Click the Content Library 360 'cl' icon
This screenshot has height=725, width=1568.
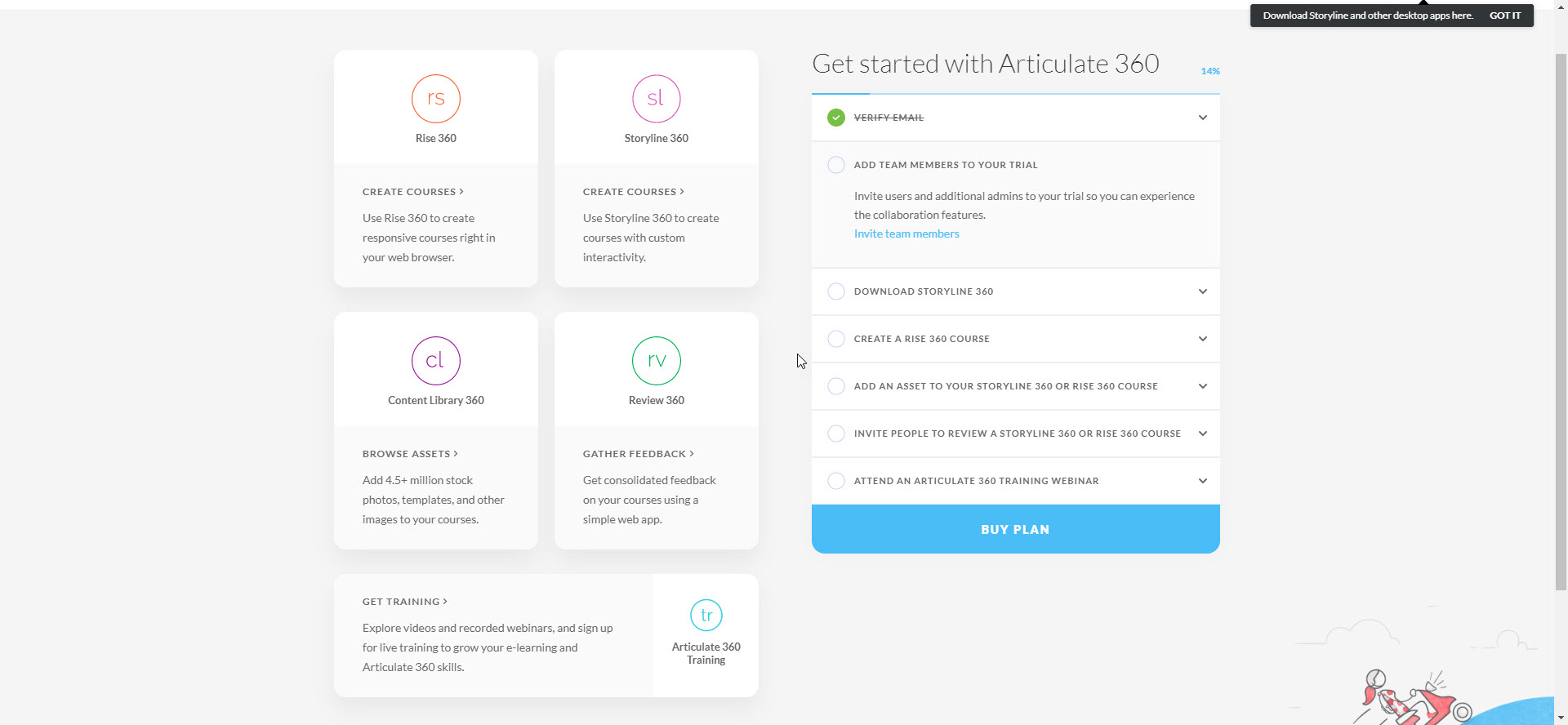pyautogui.click(x=436, y=361)
